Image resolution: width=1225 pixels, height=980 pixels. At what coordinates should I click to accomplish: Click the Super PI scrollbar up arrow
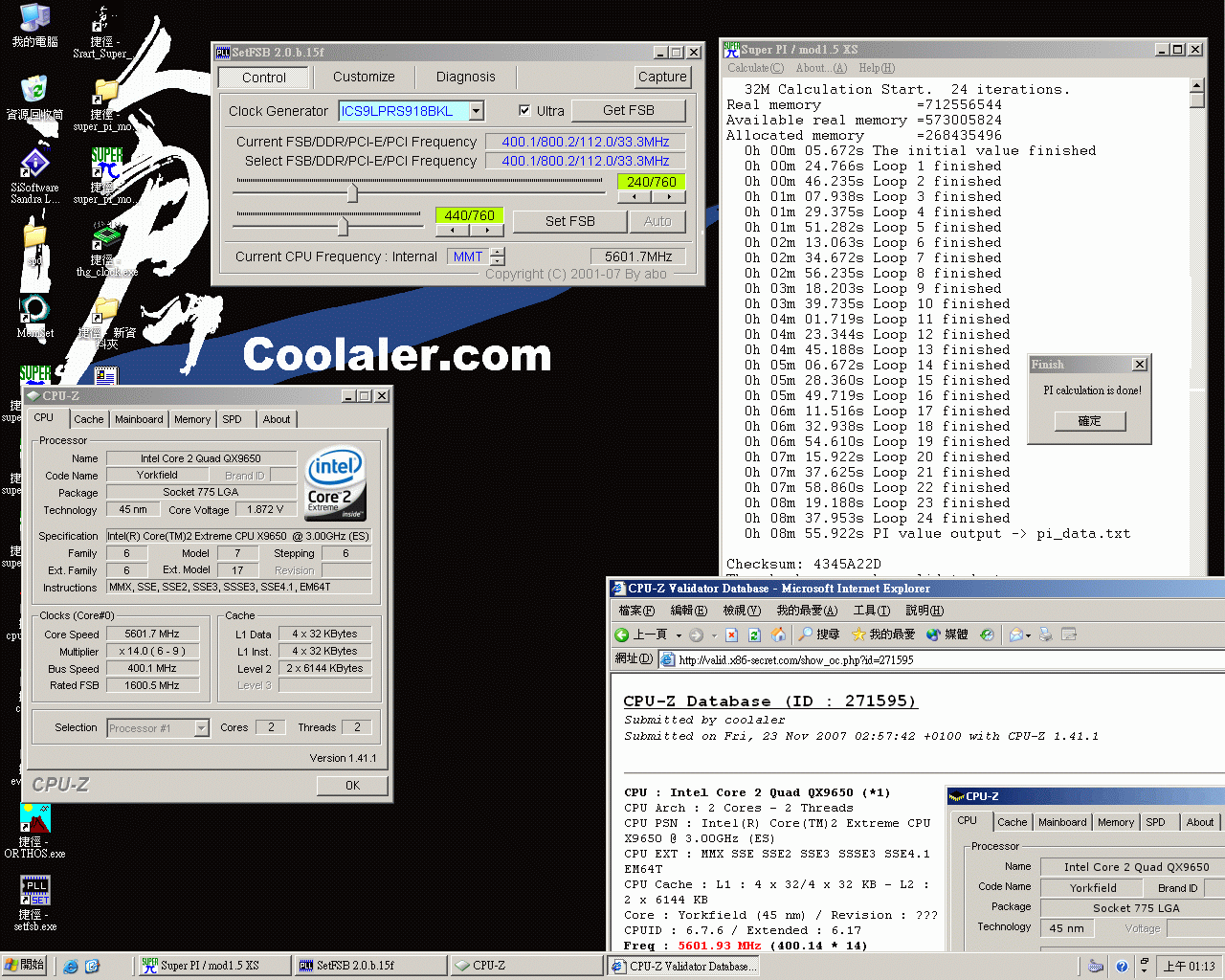pyautogui.click(x=1196, y=85)
